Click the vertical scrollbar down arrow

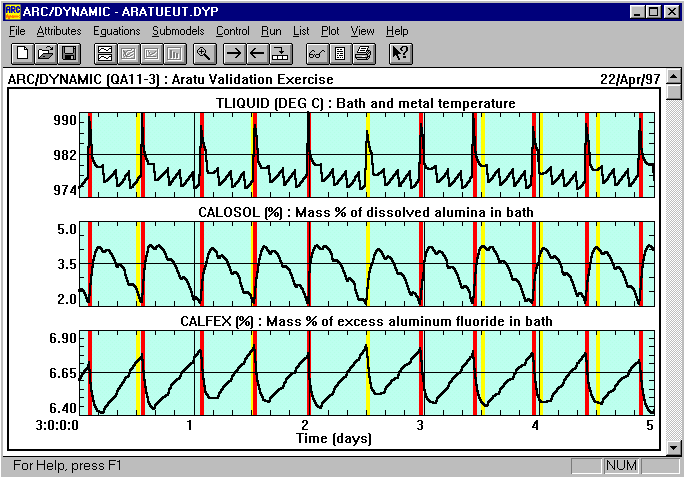pyautogui.click(x=674, y=446)
